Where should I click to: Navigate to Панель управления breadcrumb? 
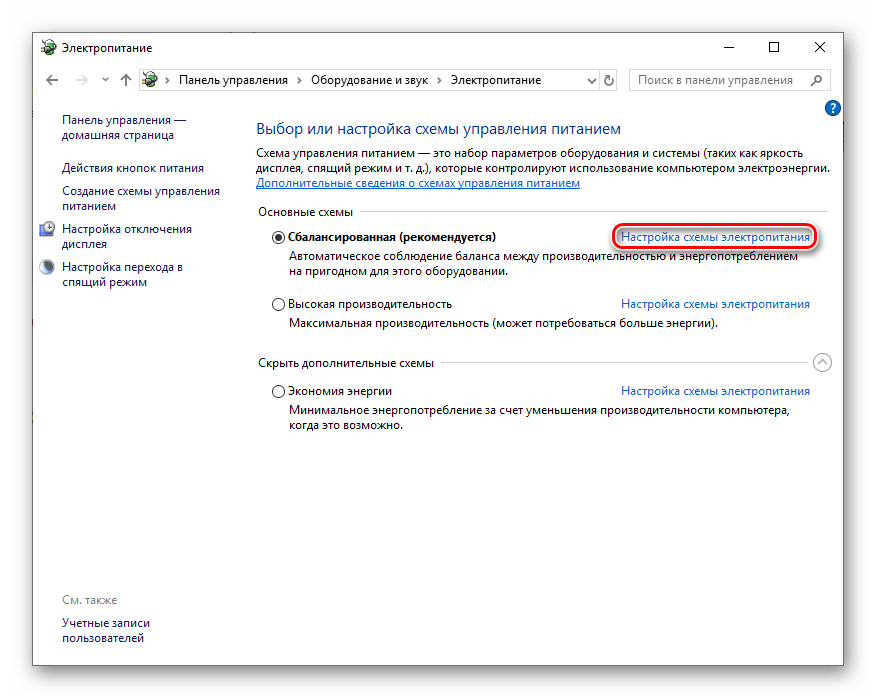pos(233,80)
